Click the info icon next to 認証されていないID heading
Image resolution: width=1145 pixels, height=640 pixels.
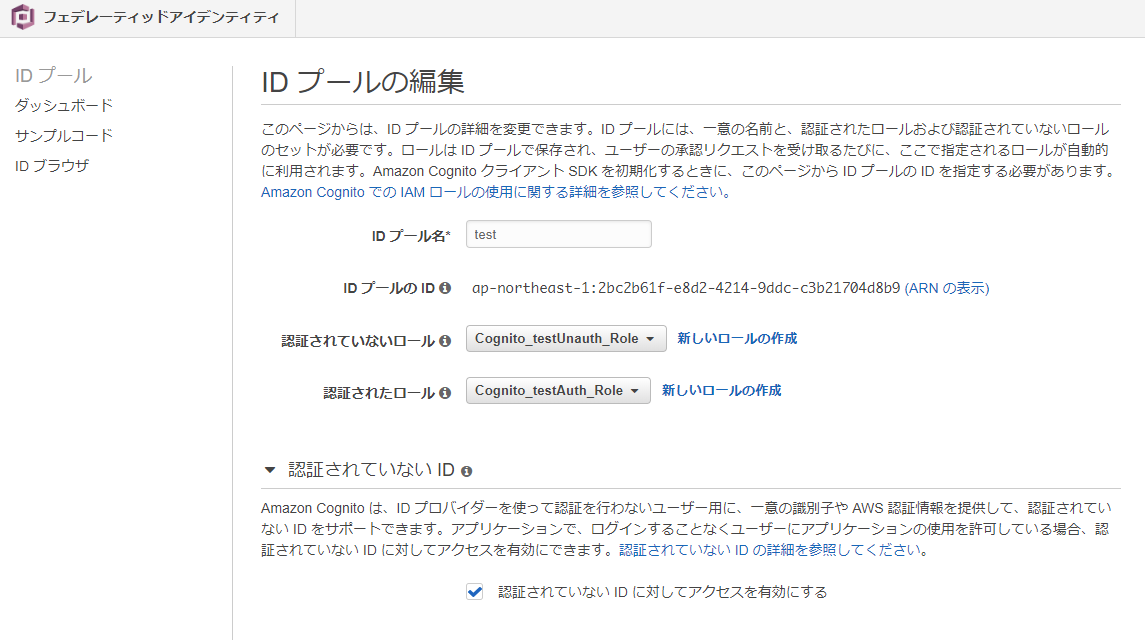[x=467, y=471]
